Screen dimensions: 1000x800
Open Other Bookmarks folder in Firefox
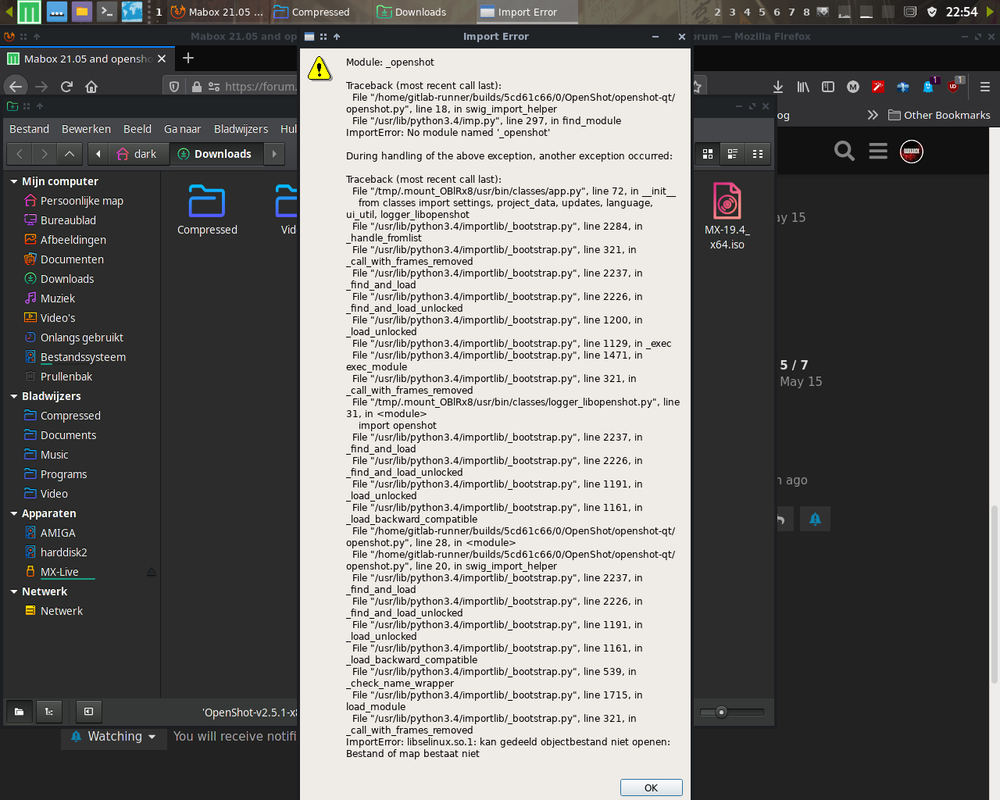[x=939, y=115]
